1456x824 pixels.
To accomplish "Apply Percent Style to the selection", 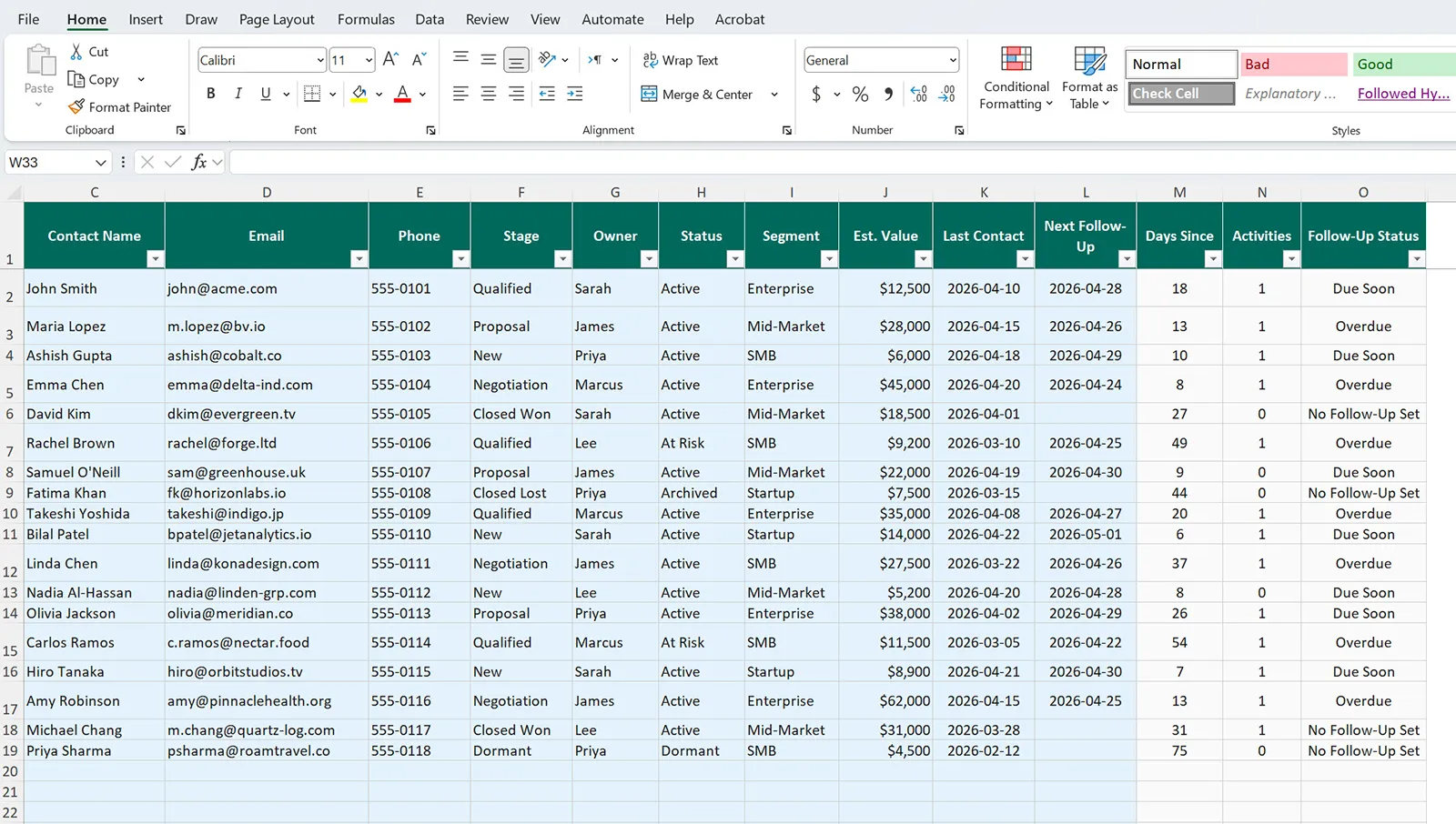I will 860,94.
